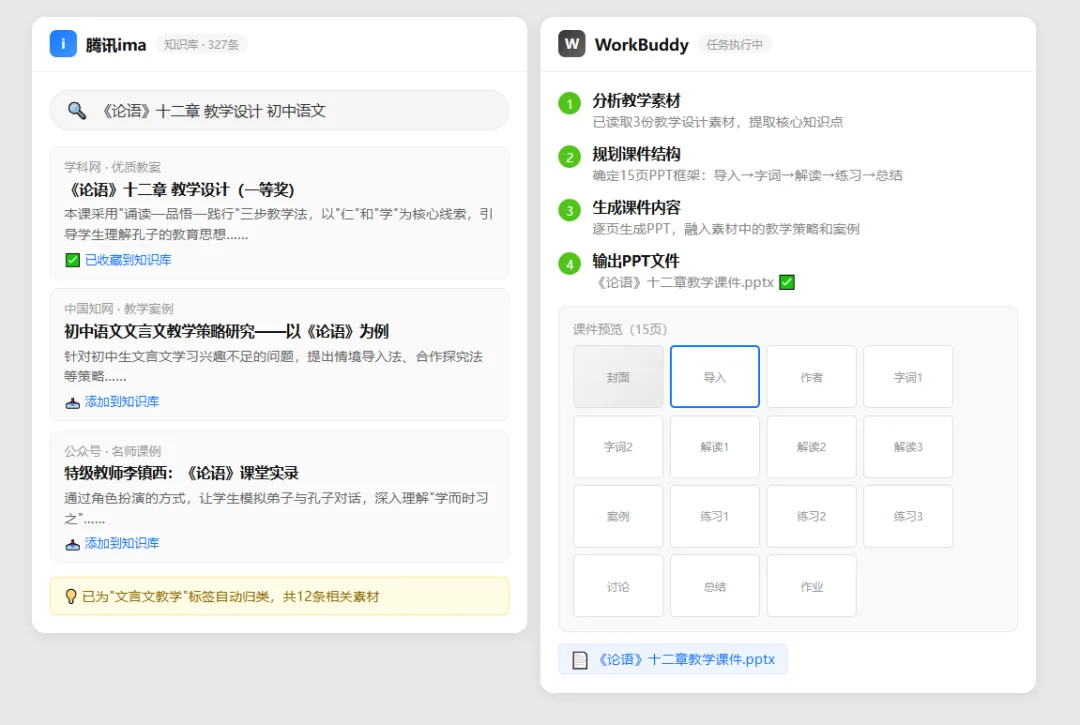1080x725 pixels.
Task: Select the 解读3 slide thumbnail
Action: (908, 447)
